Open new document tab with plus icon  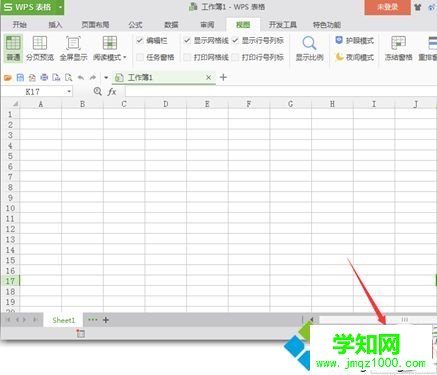tap(223, 77)
